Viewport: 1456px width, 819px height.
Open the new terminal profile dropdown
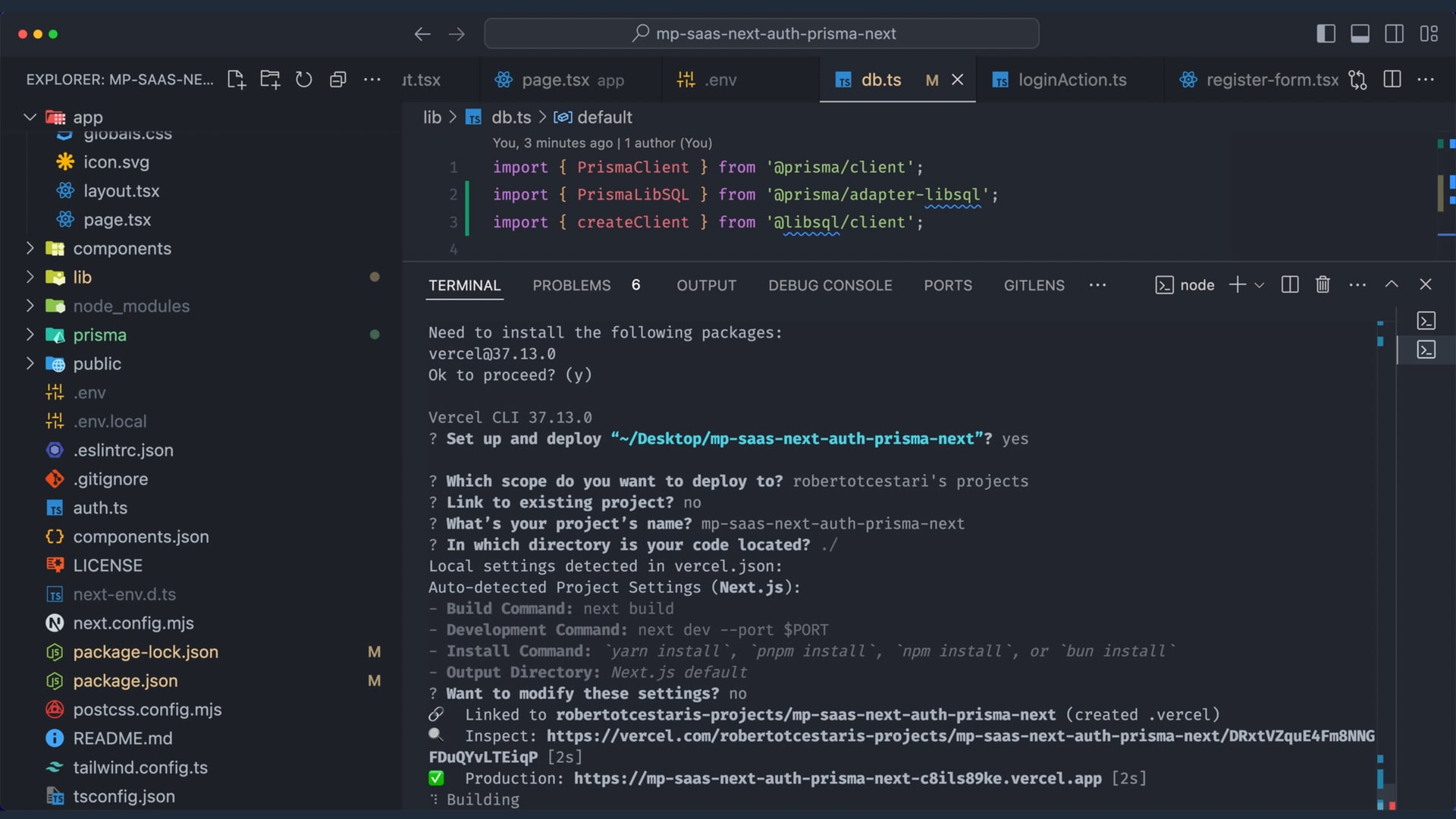pyautogui.click(x=1260, y=285)
